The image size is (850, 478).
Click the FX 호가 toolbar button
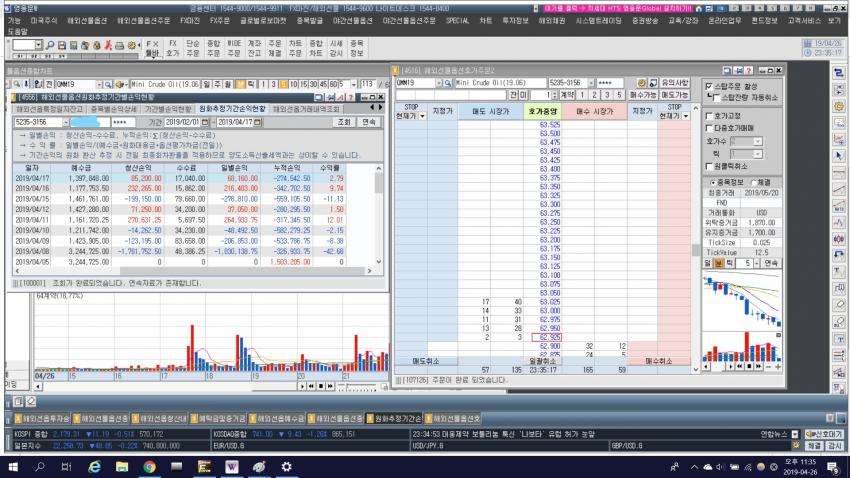172,48
